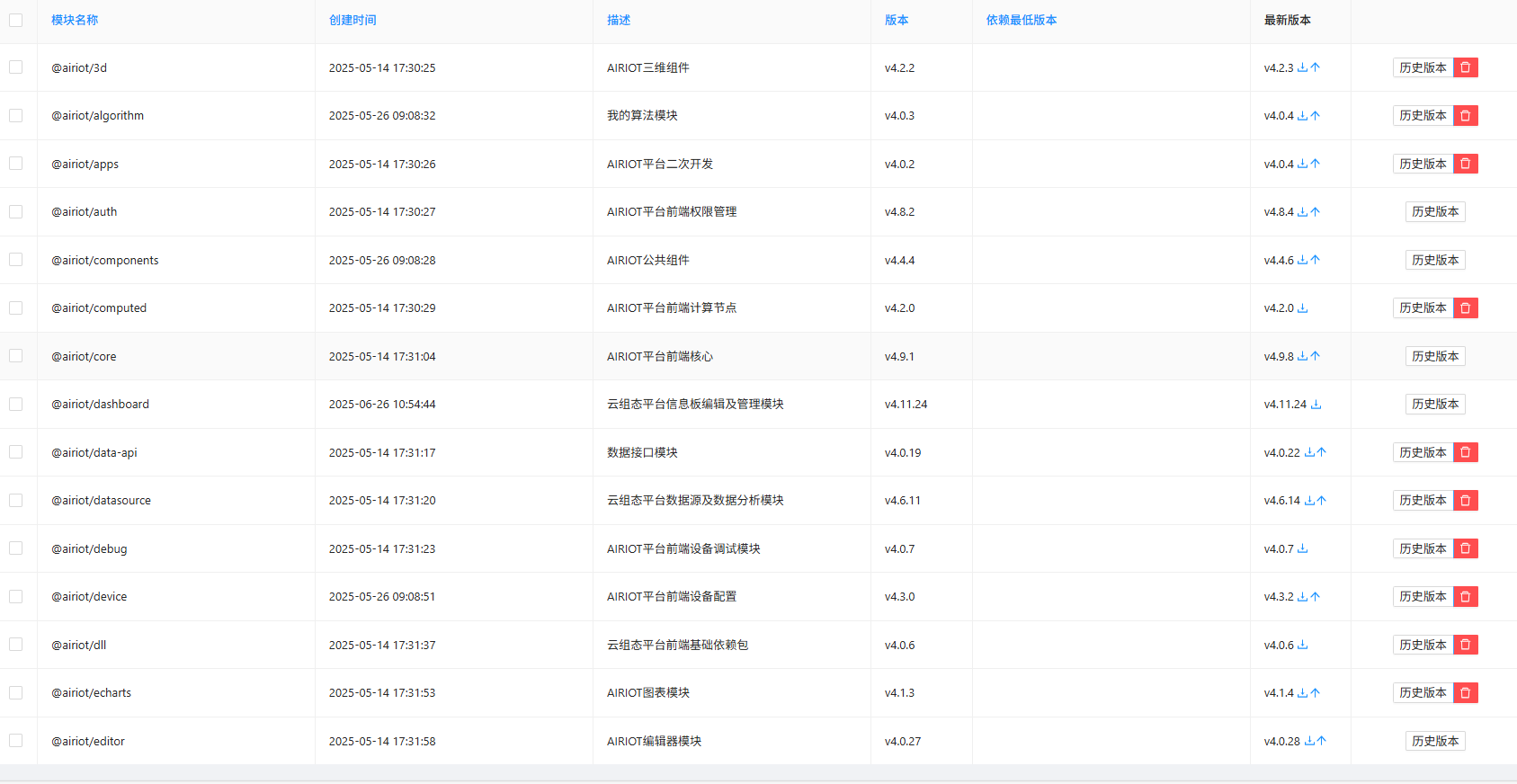Upgrade @airiot/datasource to v4.6.14
1517x784 pixels.
[x=1322, y=500]
